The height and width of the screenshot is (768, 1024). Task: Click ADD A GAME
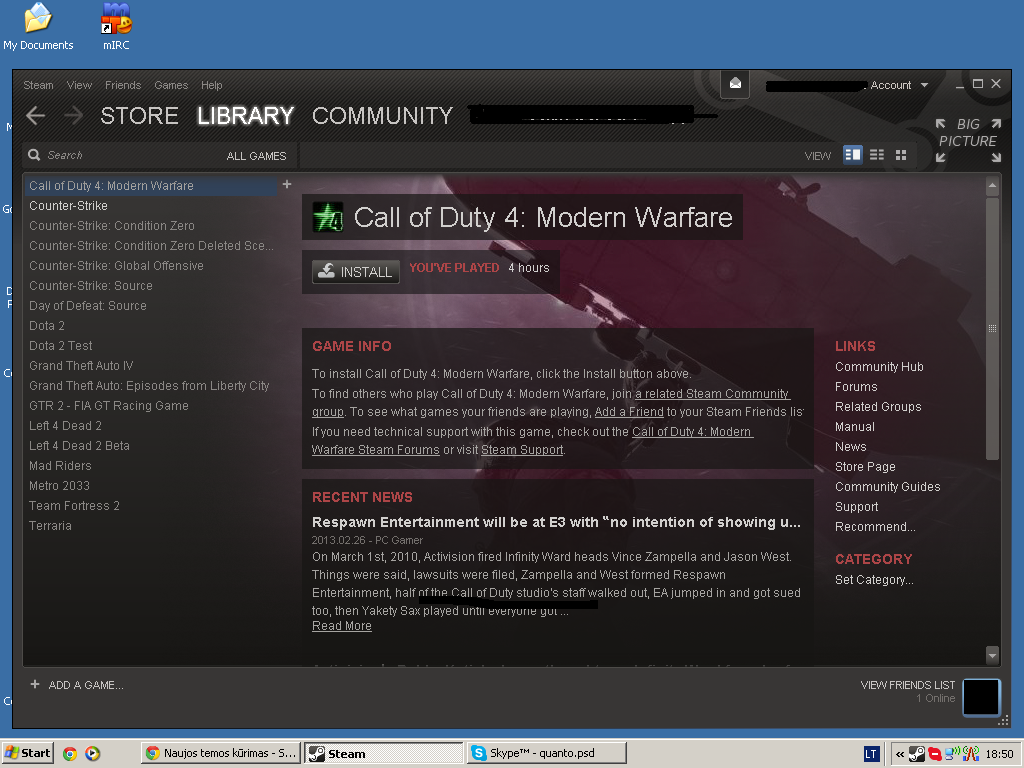[86, 685]
